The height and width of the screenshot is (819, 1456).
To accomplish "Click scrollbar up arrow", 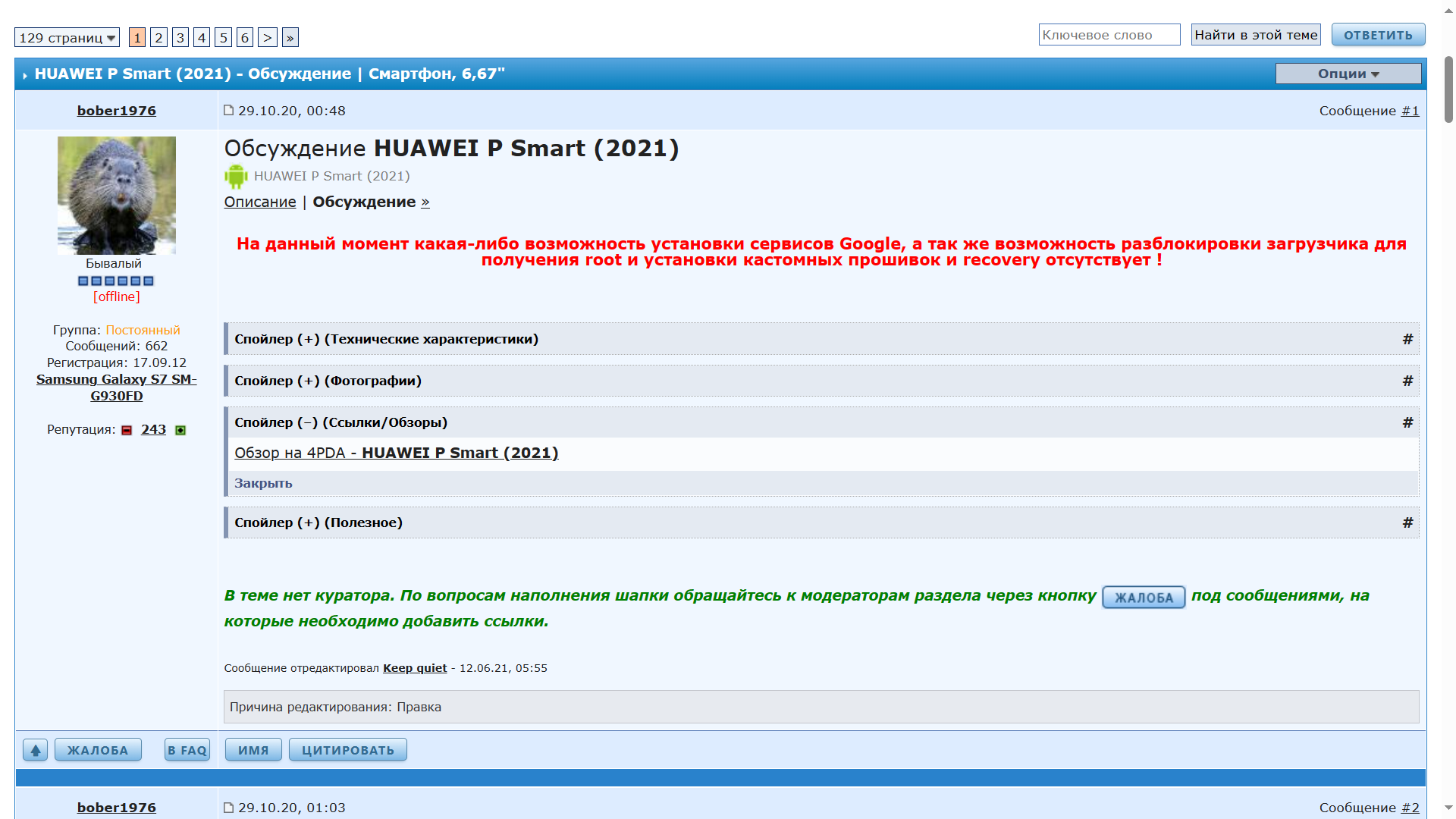I will [x=1448, y=11].
